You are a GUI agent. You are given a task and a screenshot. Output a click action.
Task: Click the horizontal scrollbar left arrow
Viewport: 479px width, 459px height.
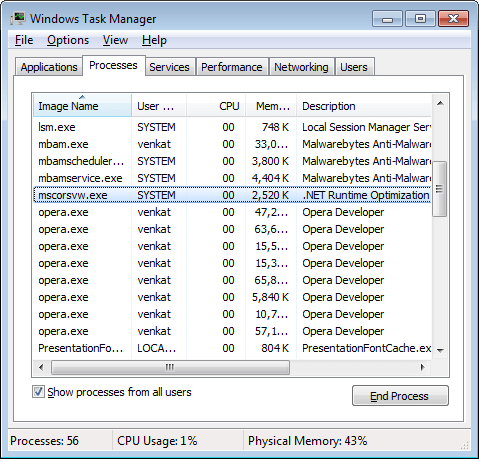41,367
